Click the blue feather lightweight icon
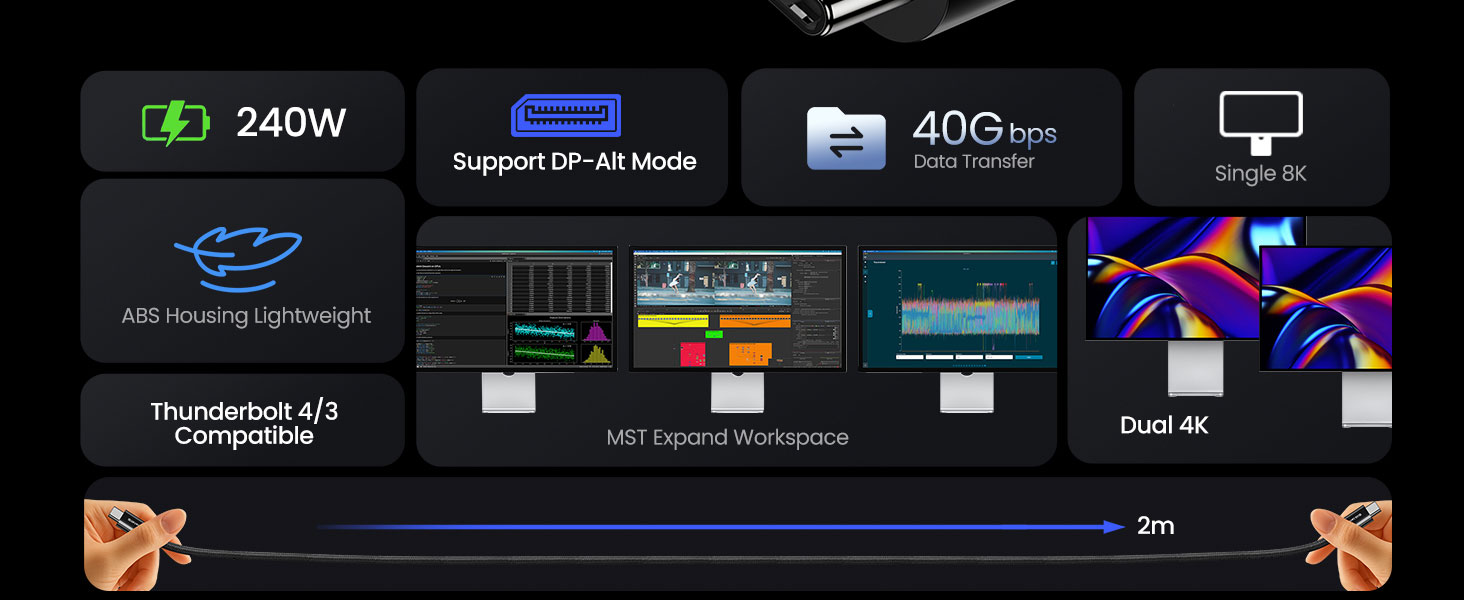 (239, 256)
